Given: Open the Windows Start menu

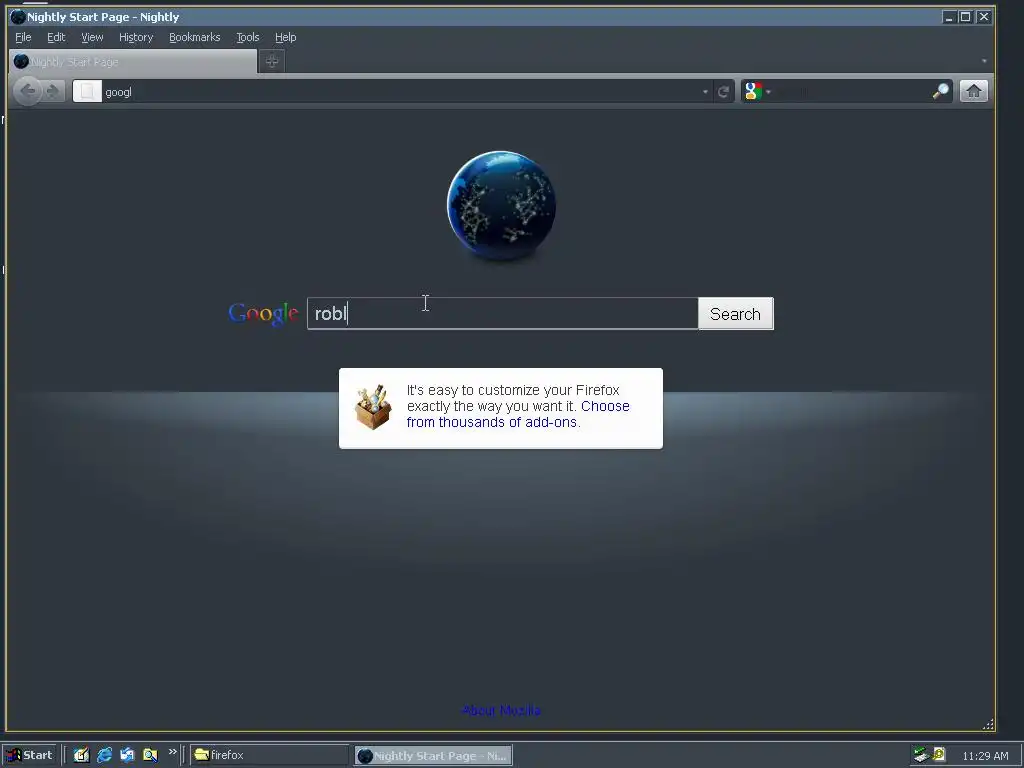Looking at the screenshot, I should 30,755.
